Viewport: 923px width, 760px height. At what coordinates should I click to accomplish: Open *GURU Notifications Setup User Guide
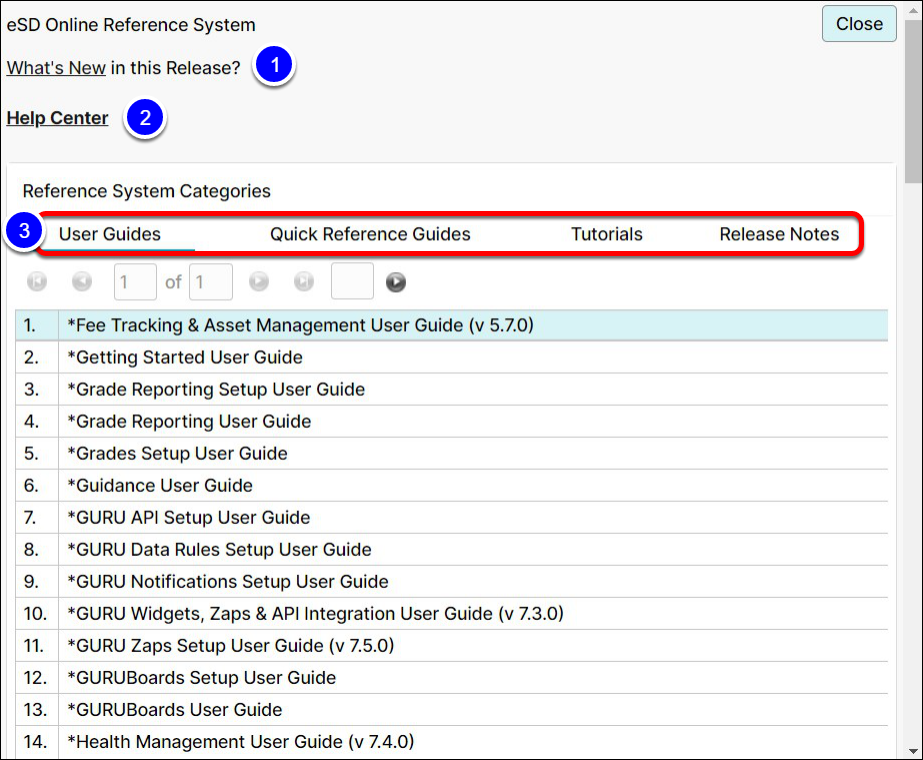point(451,582)
